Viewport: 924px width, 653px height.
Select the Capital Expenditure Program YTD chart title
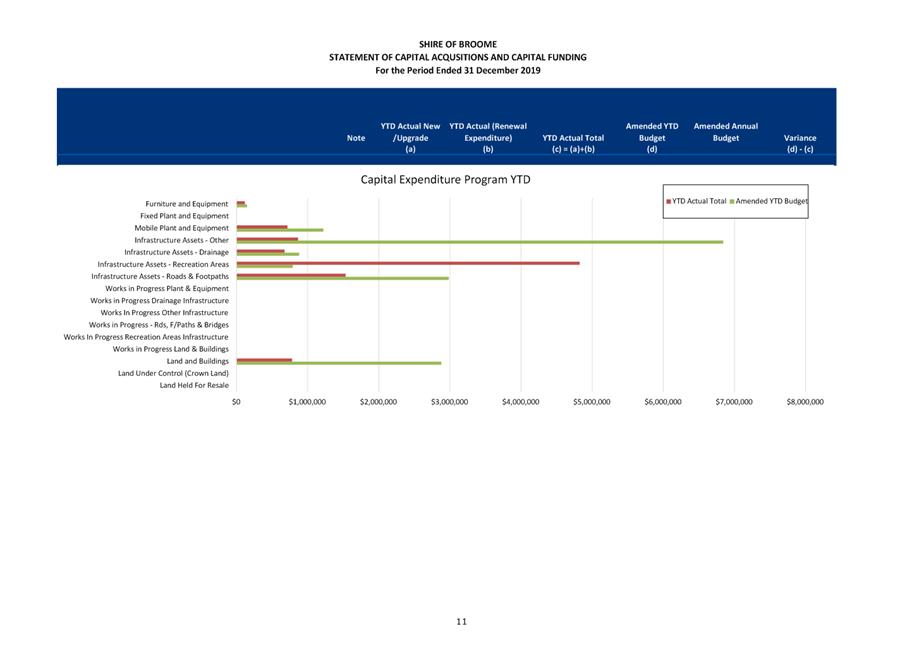(x=445, y=180)
